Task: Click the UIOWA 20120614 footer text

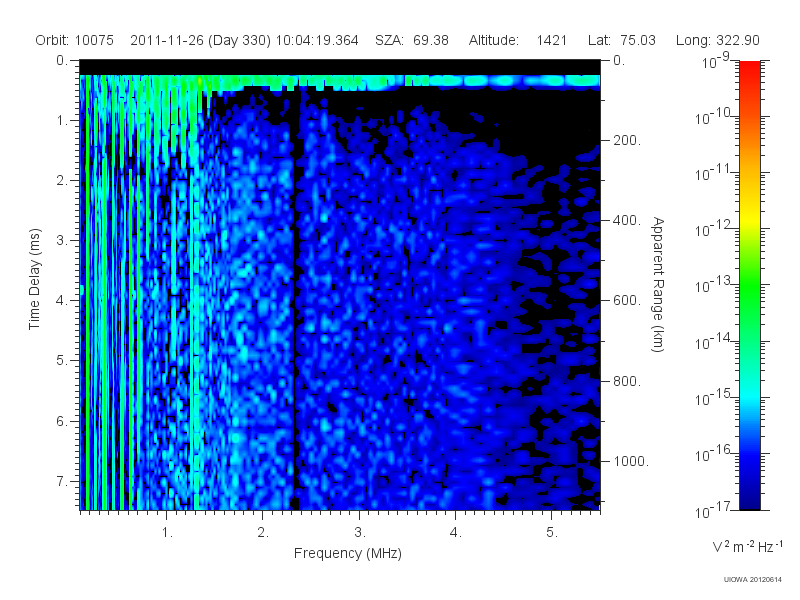Action: 753,580
